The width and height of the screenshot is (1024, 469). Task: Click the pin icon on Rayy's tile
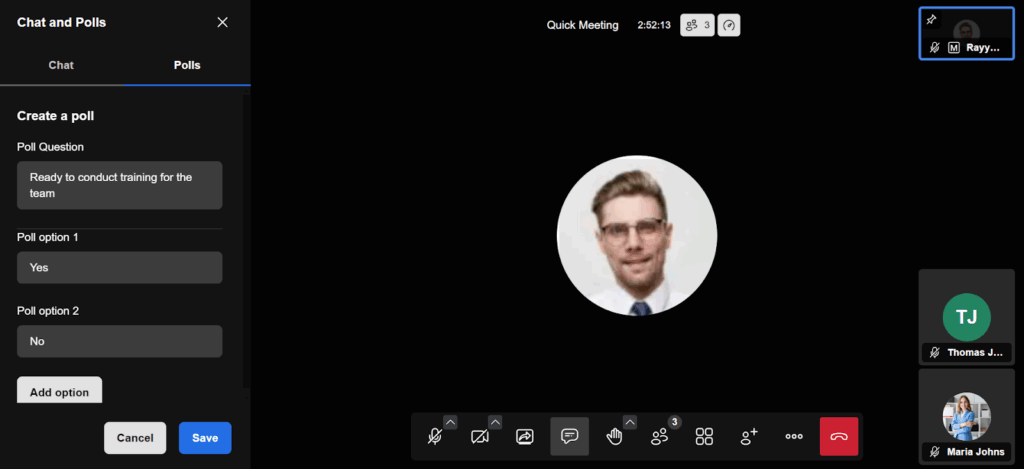932,19
